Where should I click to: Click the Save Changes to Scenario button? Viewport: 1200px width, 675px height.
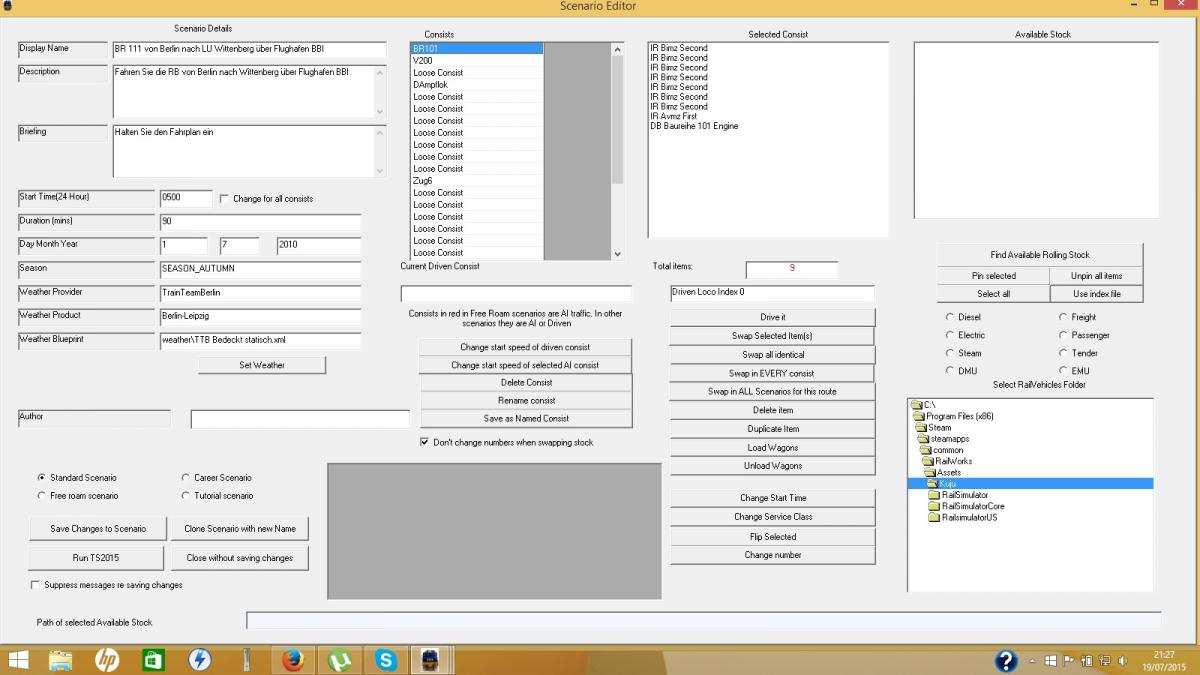click(98, 528)
